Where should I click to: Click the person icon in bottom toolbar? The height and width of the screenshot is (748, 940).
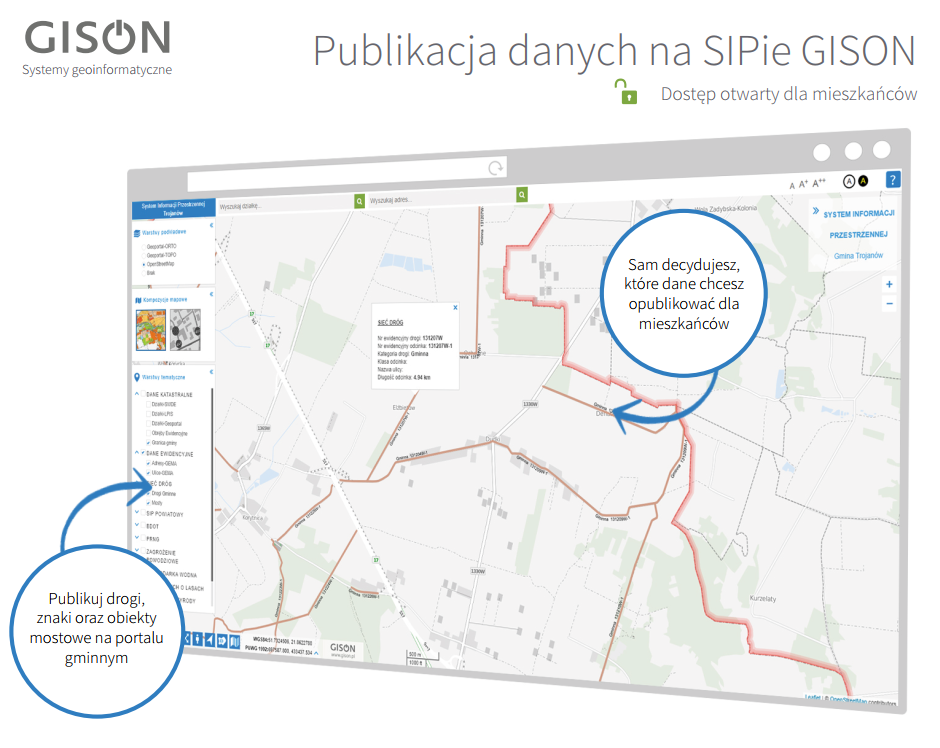[197, 640]
